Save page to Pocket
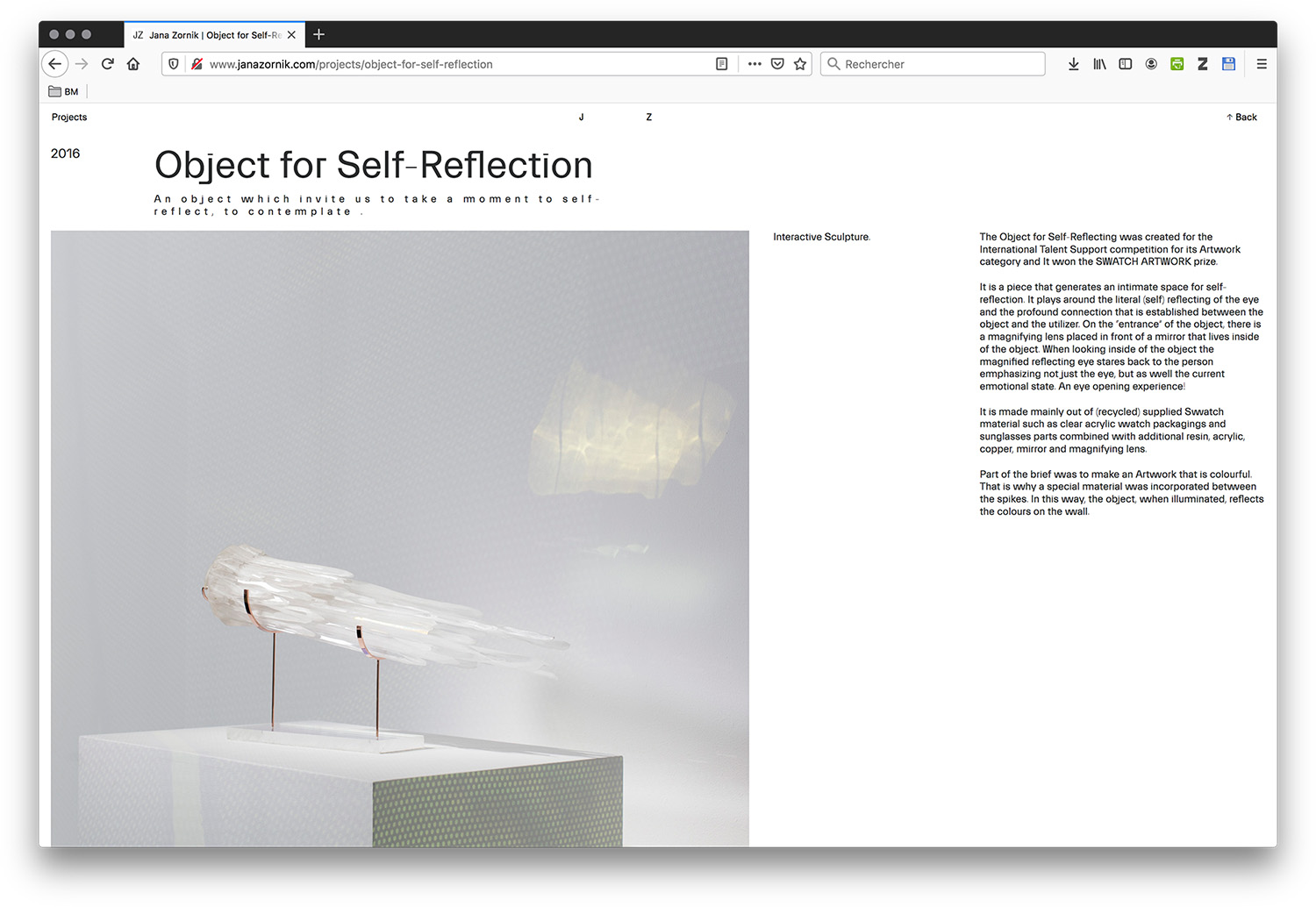Image resolution: width=1316 pixels, height=907 pixels. tap(777, 64)
